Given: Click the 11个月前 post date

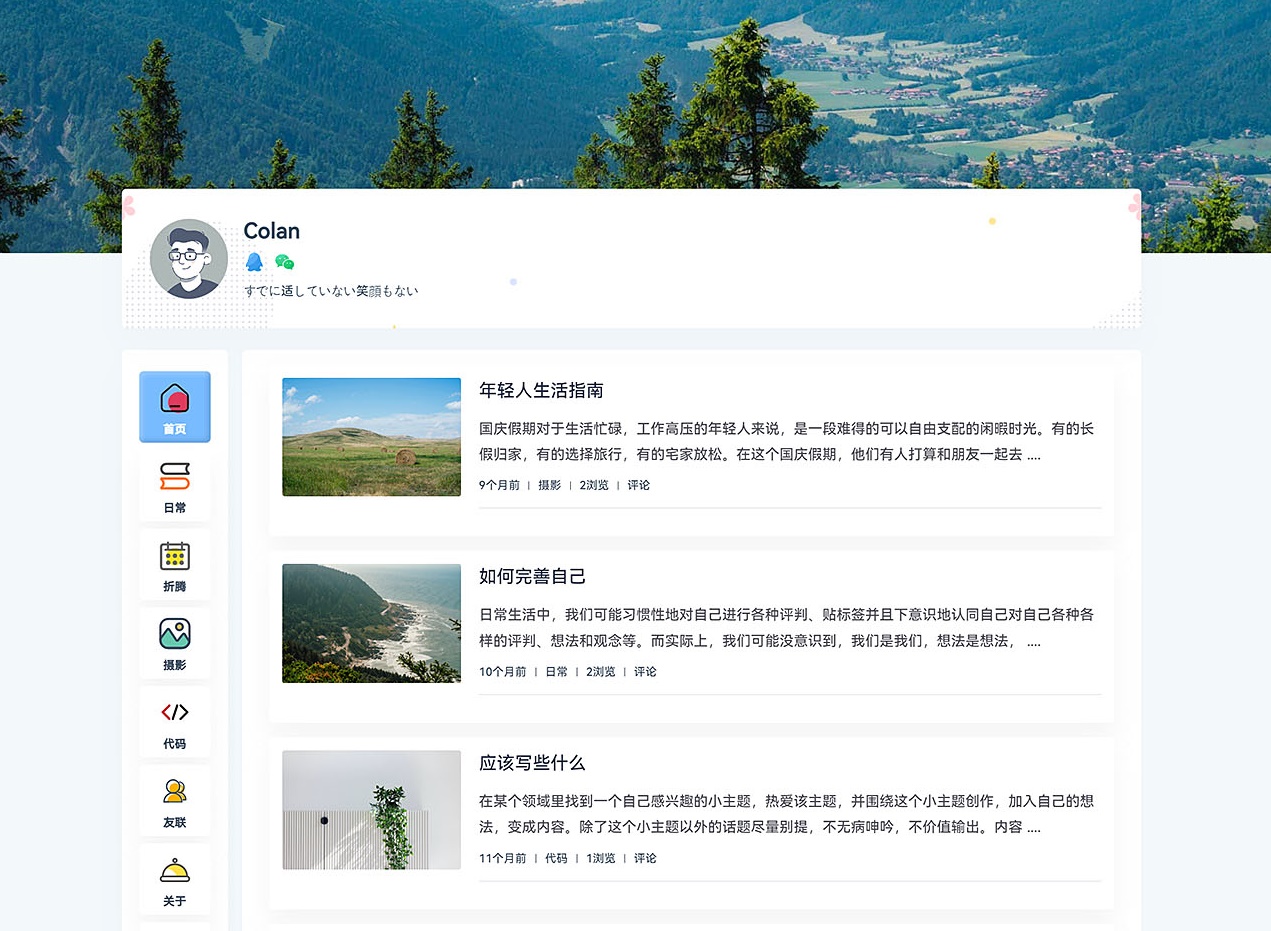Looking at the screenshot, I should pos(503,858).
